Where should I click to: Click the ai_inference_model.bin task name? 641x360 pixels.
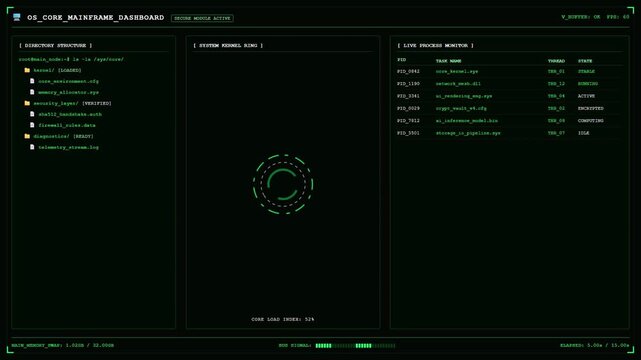coord(467,121)
